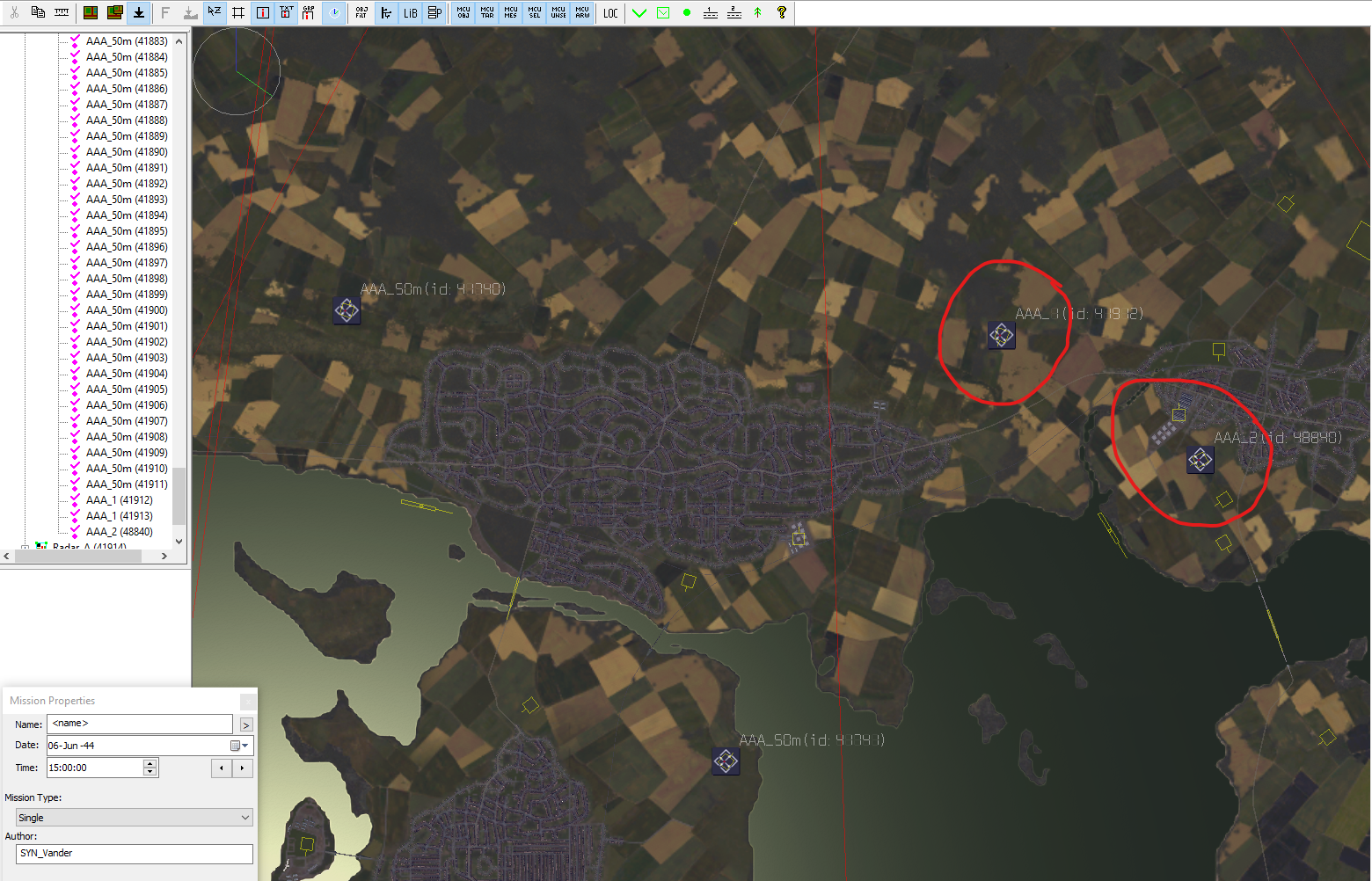
Task: Select the ruler measurement tool
Action: pos(62,12)
